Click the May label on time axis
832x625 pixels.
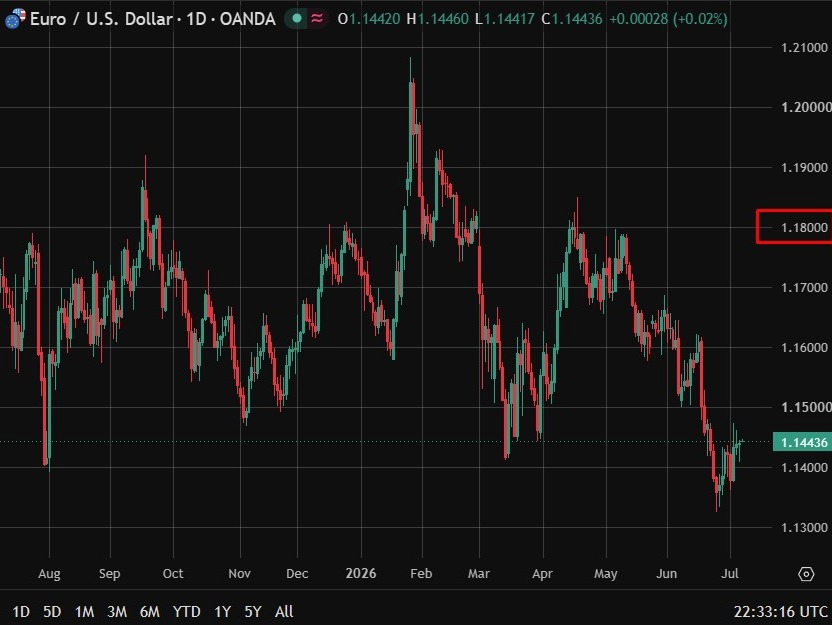coord(605,574)
